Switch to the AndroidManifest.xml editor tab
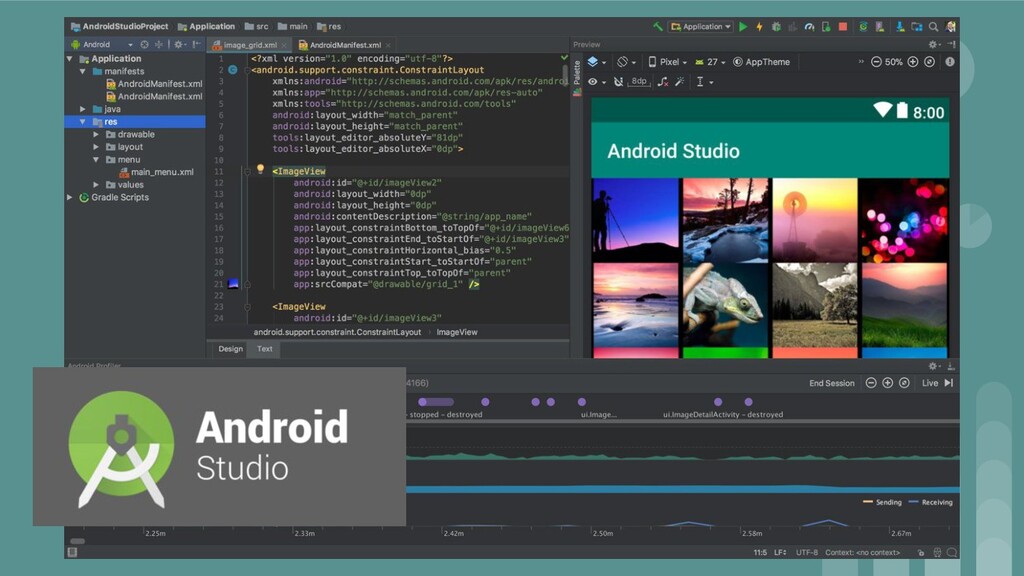 [x=344, y=45]
